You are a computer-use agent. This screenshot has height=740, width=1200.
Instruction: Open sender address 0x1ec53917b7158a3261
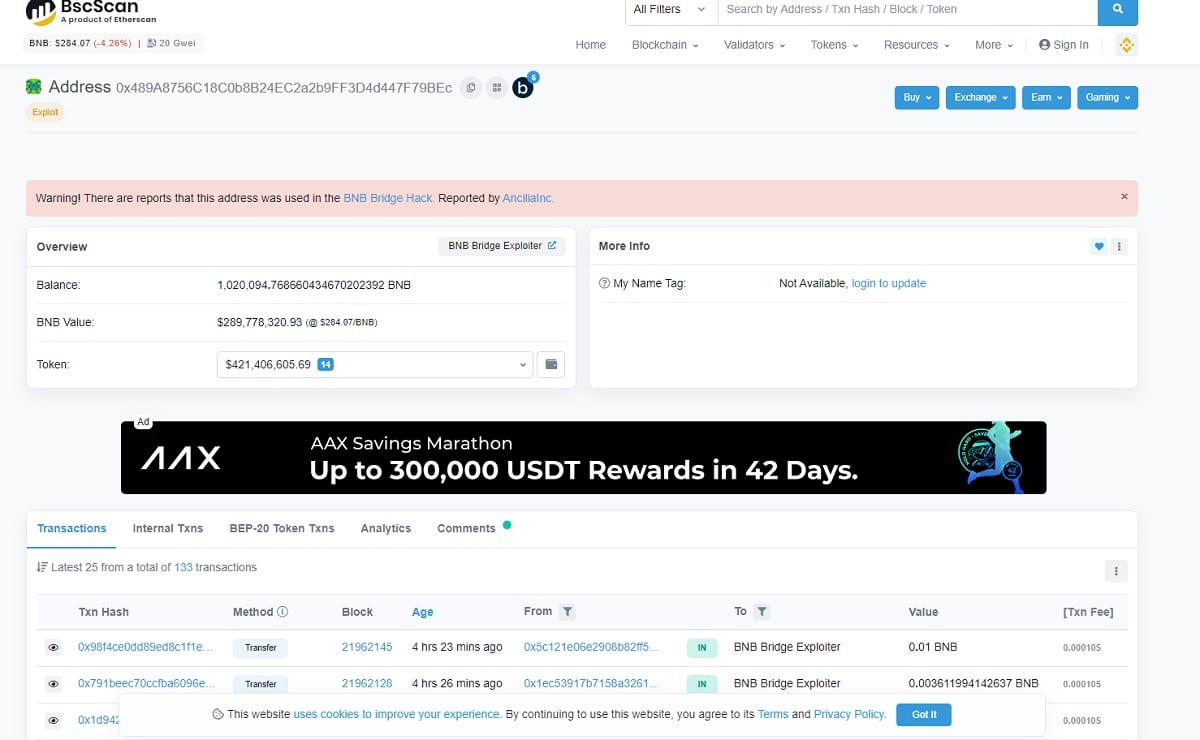pyautogui.click(x=592, y=683)
